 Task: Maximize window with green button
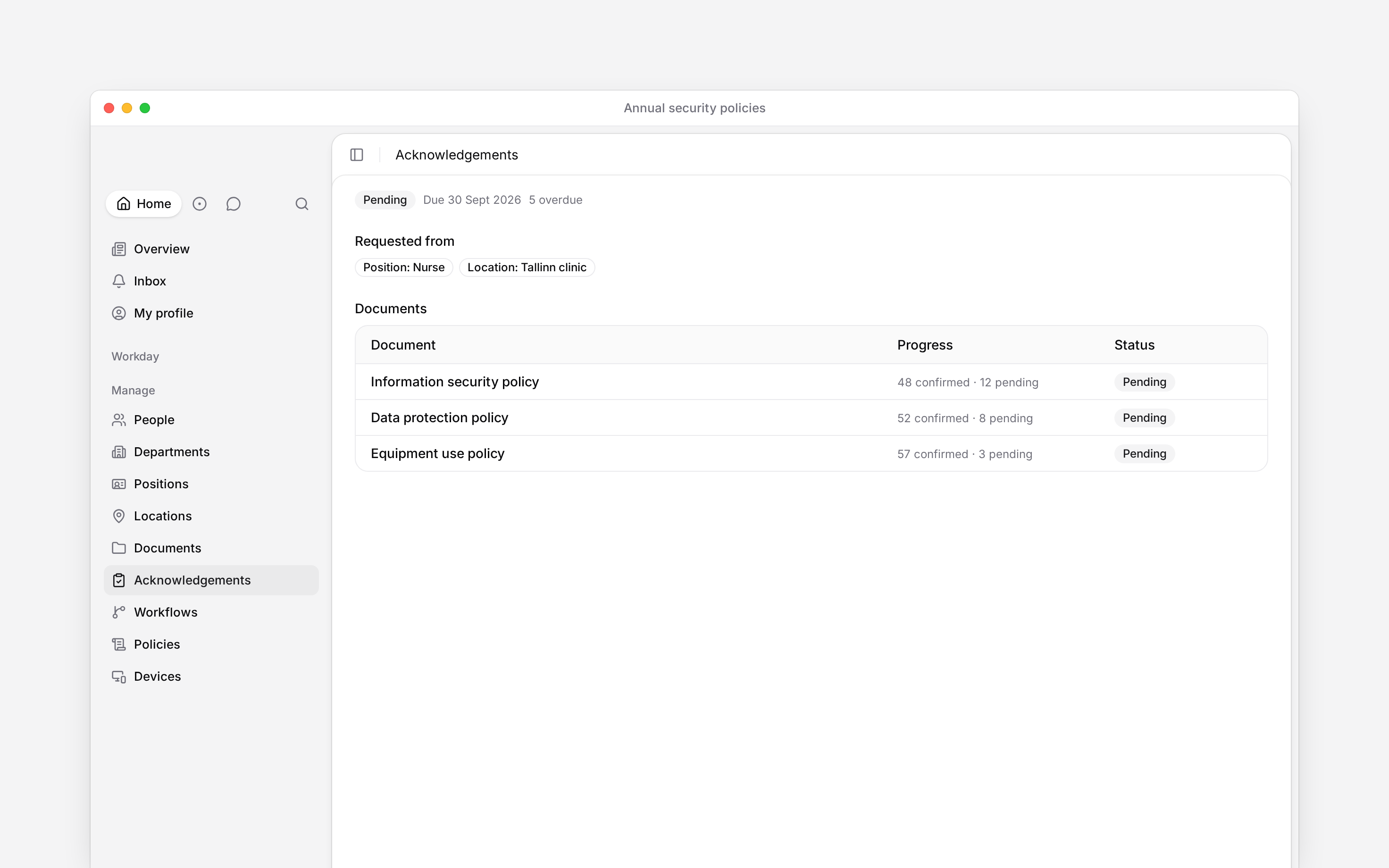point(145,108)
